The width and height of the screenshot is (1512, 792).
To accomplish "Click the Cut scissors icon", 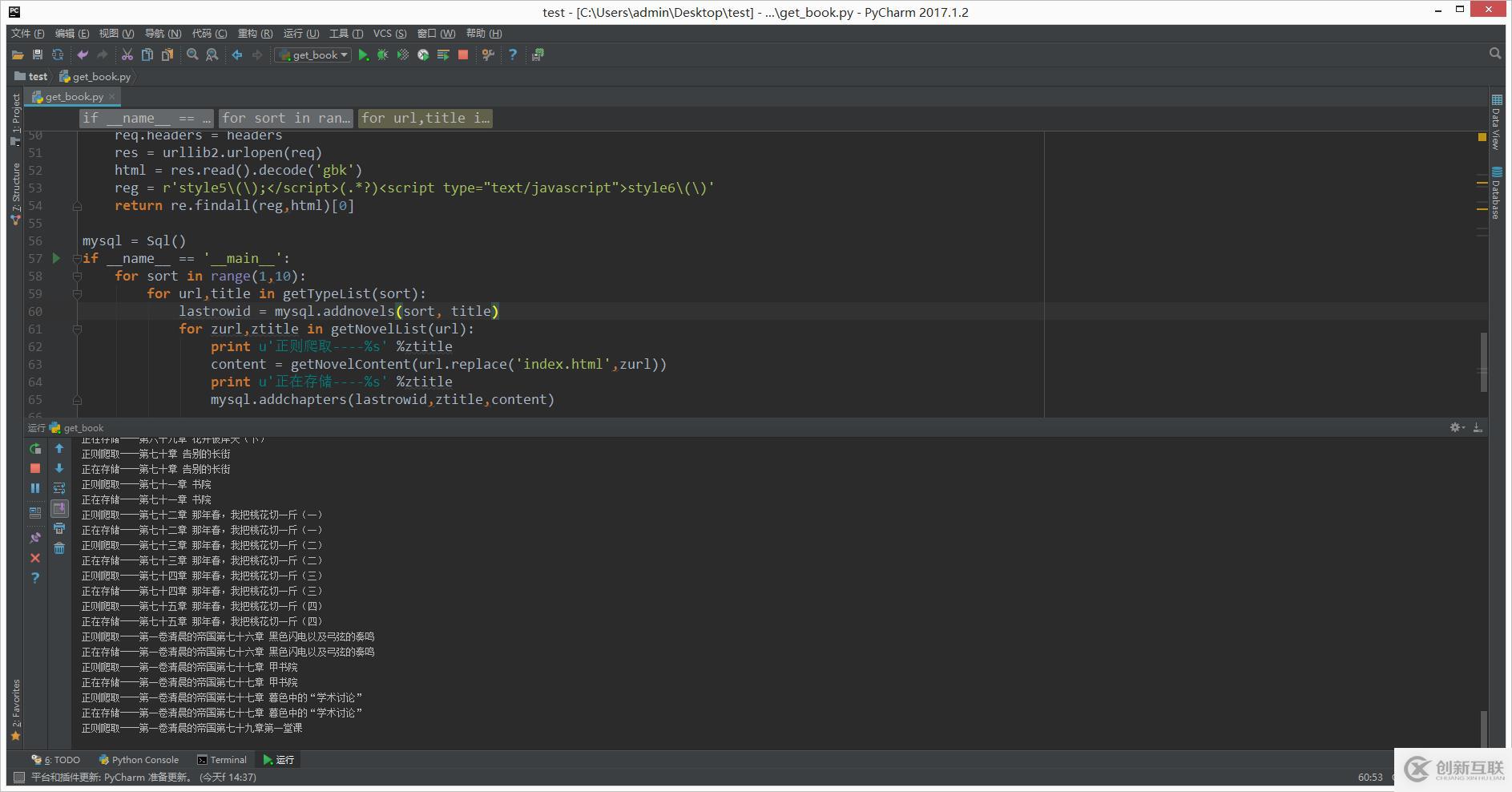I will coord(127,55).
